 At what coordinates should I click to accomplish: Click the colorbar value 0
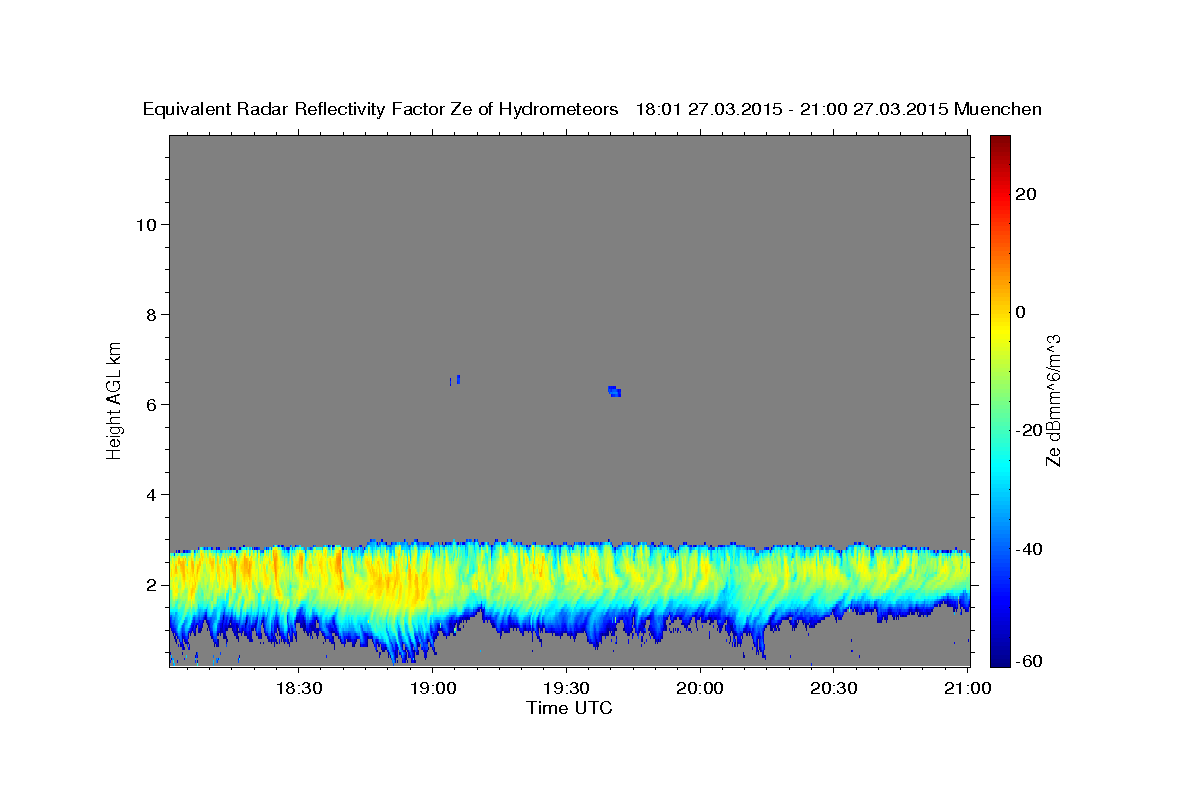tap(1021, 311)
